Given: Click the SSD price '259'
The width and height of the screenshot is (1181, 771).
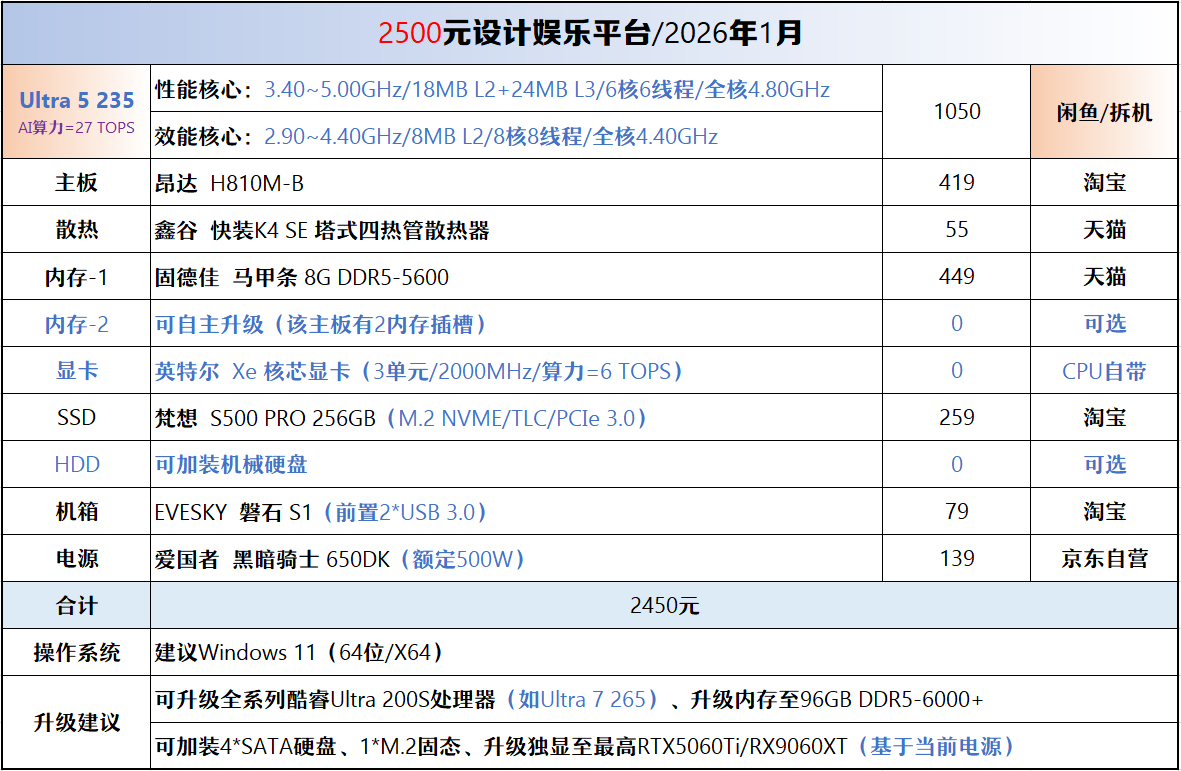Looking at the screenshot, I should pyautogui.click(x=957, y=417).
